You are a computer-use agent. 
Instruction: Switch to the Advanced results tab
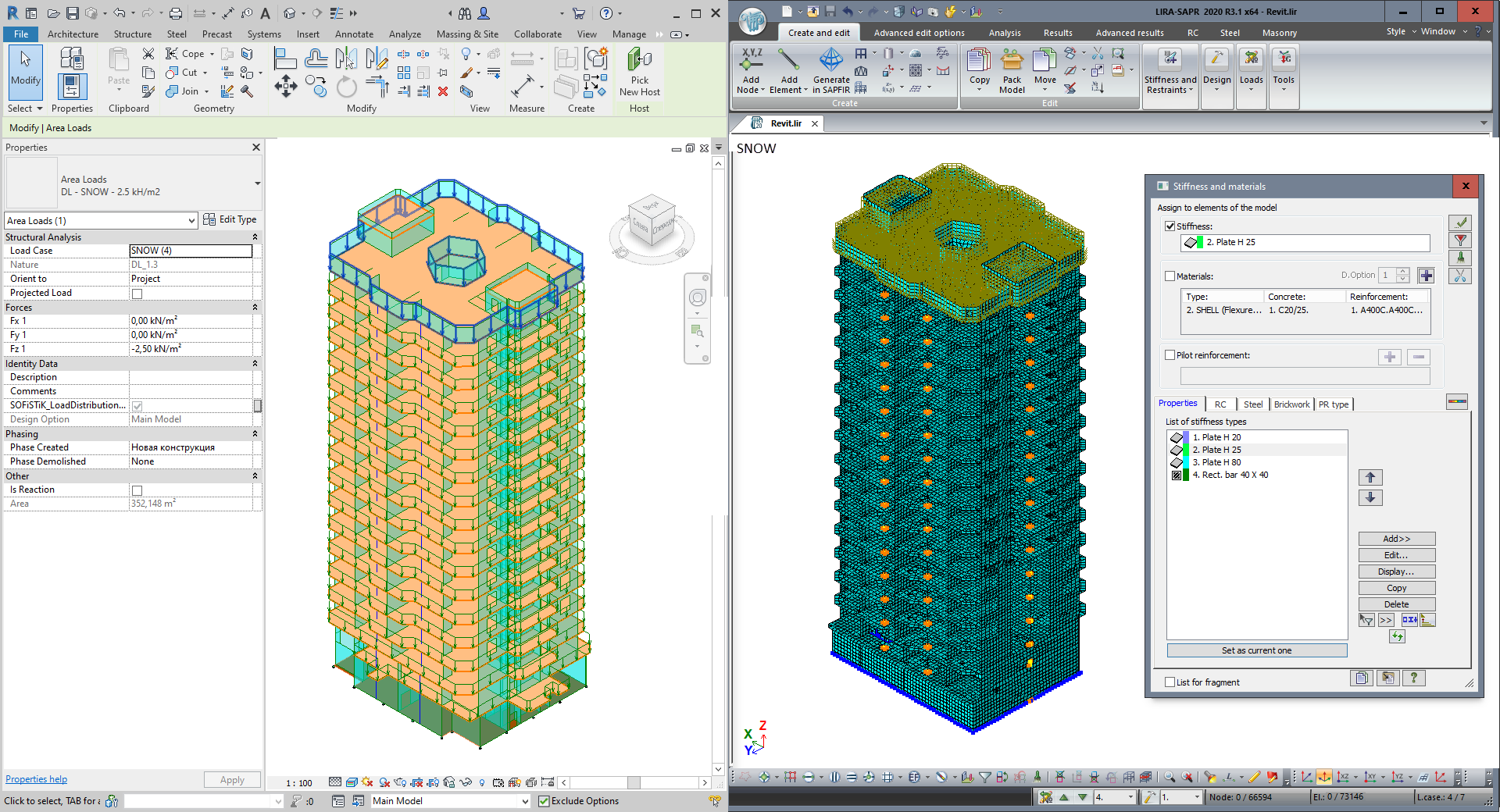pos(1129,33)
